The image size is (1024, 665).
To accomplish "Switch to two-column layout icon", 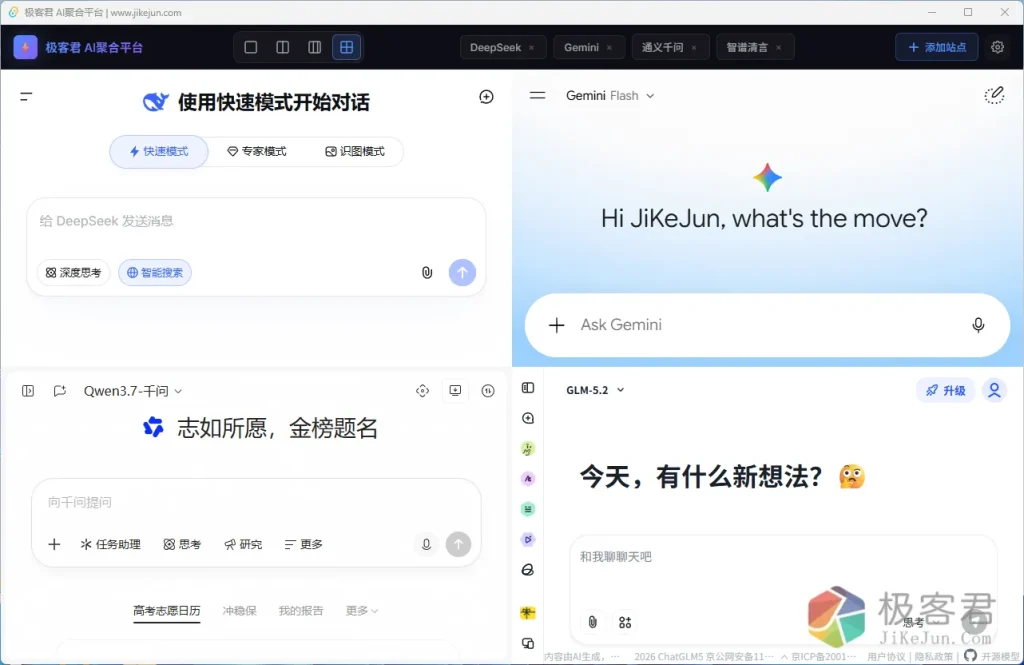I will tap(283, 47).
